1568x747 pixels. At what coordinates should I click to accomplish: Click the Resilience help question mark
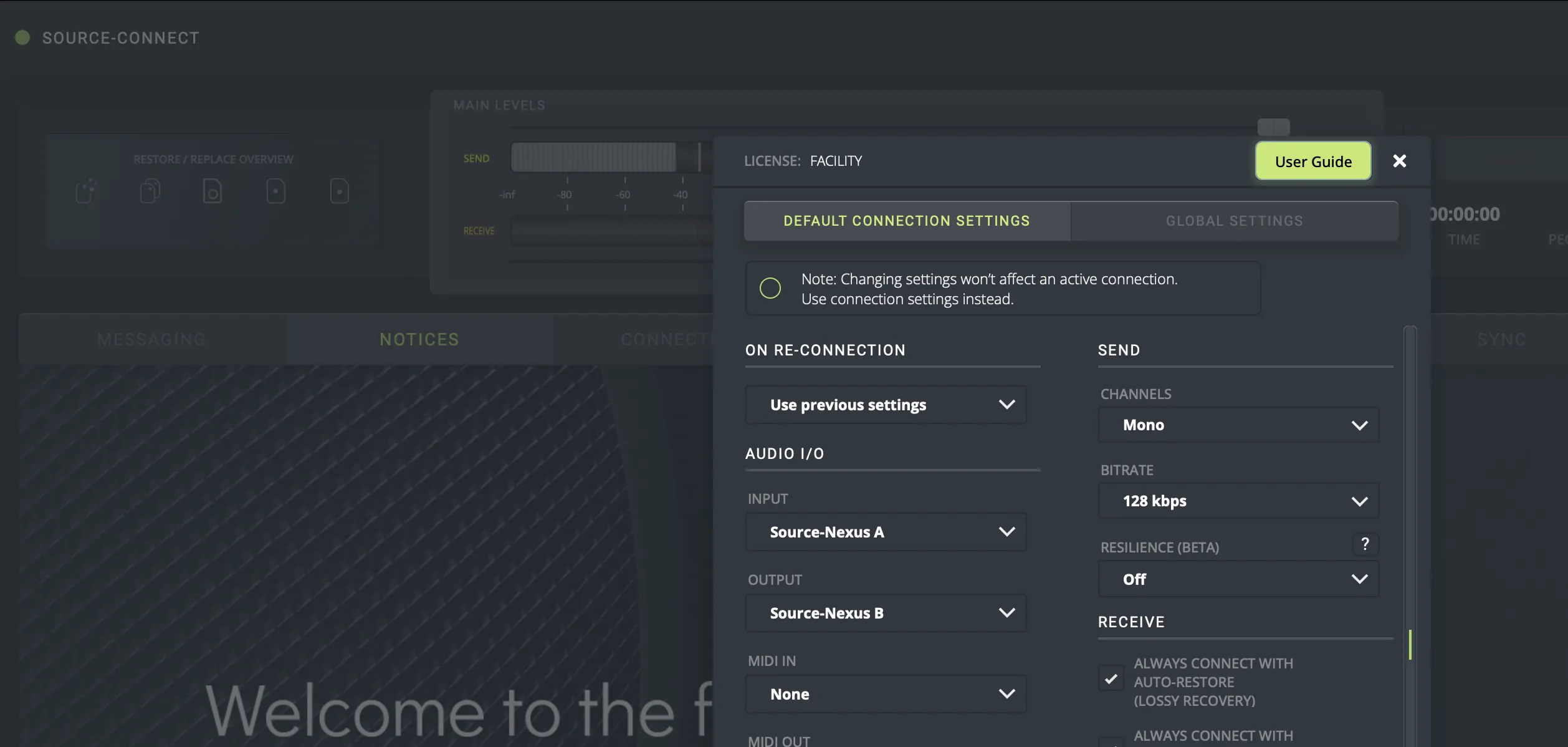point(1365,544)
